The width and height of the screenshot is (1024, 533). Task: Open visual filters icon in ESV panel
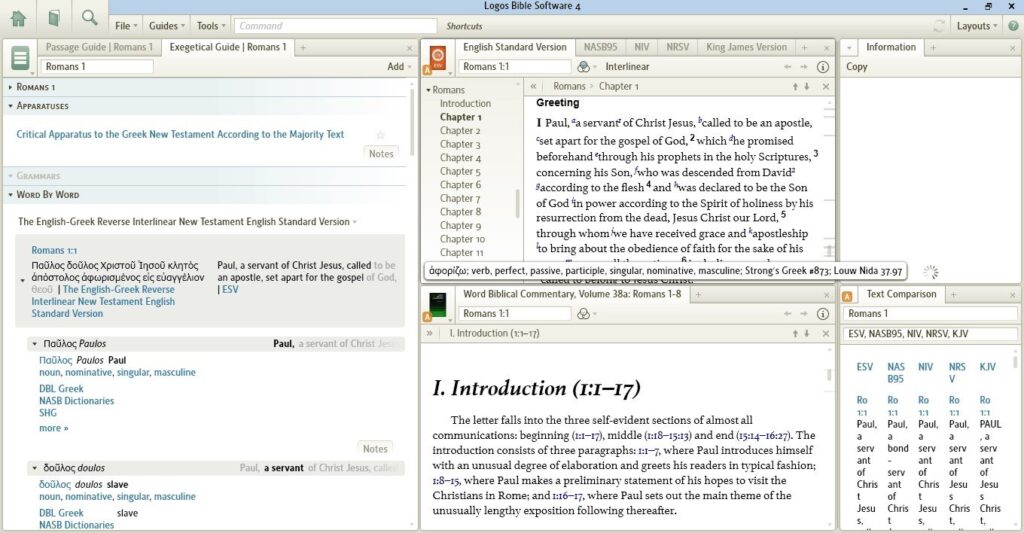pyautogui.click(x=584, y=67)
